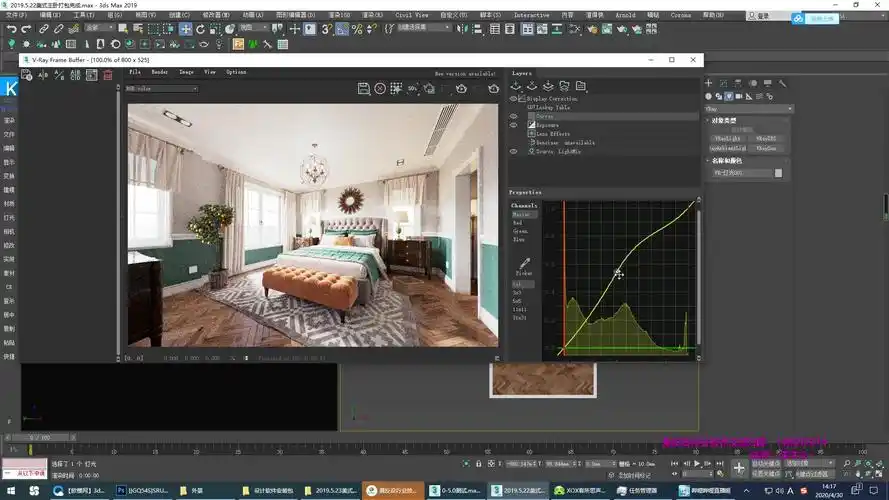Click the VRayIES object type button

coord(766,138)
